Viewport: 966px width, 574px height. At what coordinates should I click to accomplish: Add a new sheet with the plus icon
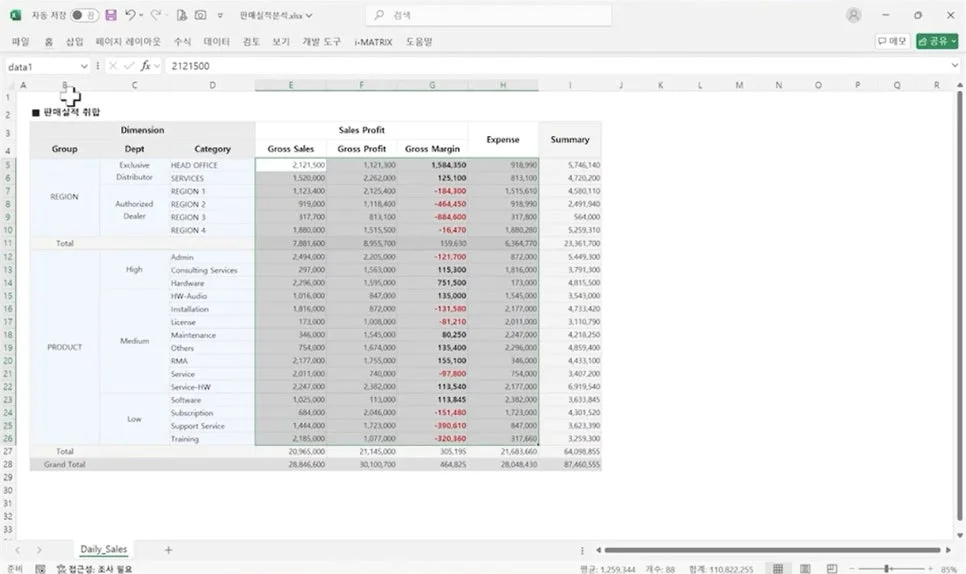click(x=168, y=550)
